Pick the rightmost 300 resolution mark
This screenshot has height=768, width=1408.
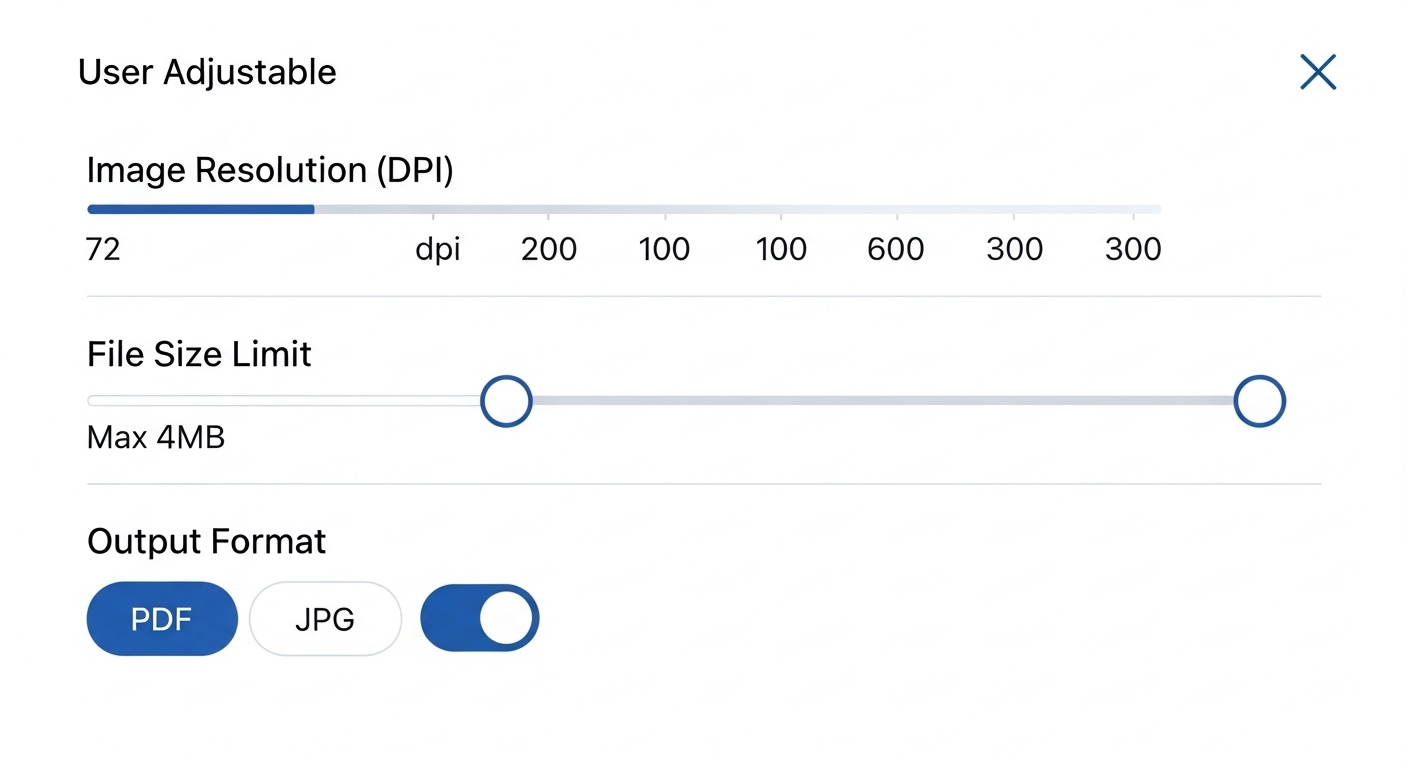(1133, 248)
